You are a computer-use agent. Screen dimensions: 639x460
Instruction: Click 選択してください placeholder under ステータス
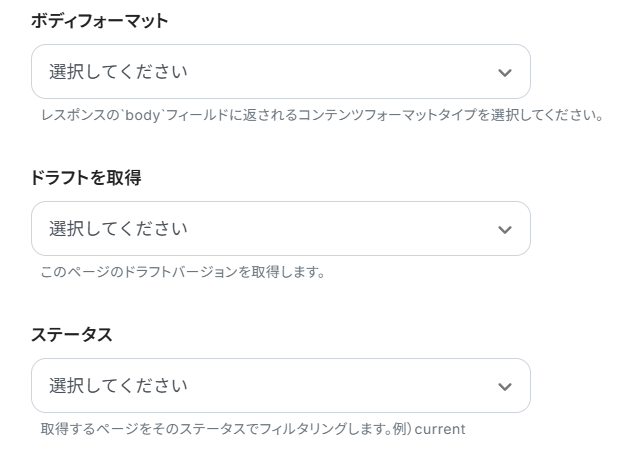tap(118, 386)
